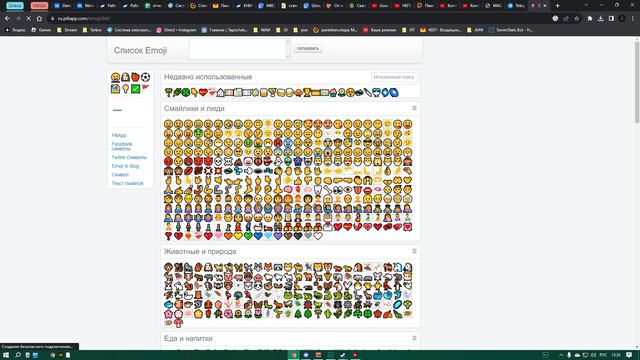Image resolution: width=640 pixels, height=360 pixels.
Task: Select the dark blue heart emoji
Action: click(x=258, y=236)
